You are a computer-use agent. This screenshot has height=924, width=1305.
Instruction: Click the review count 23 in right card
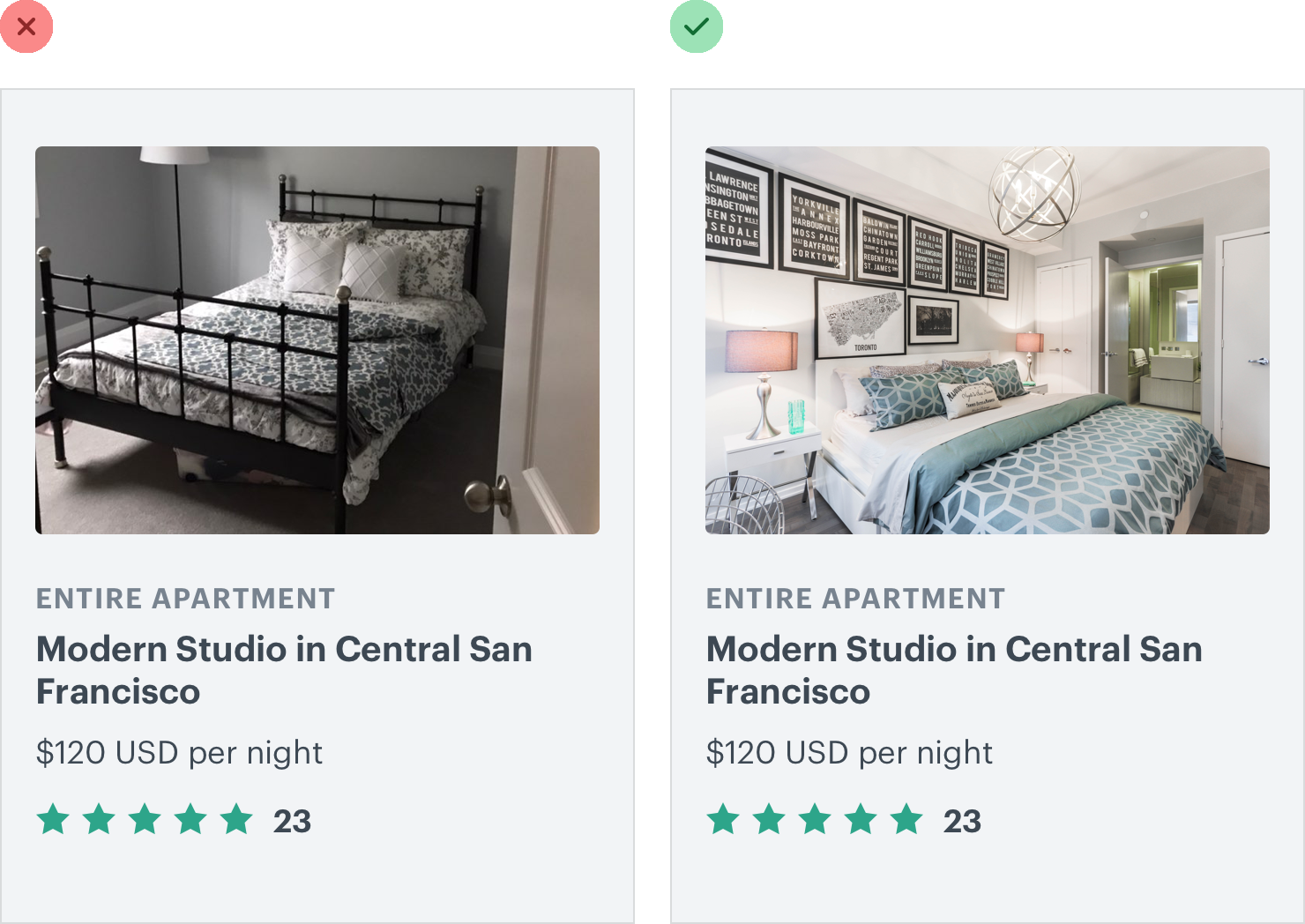(962, 822)
